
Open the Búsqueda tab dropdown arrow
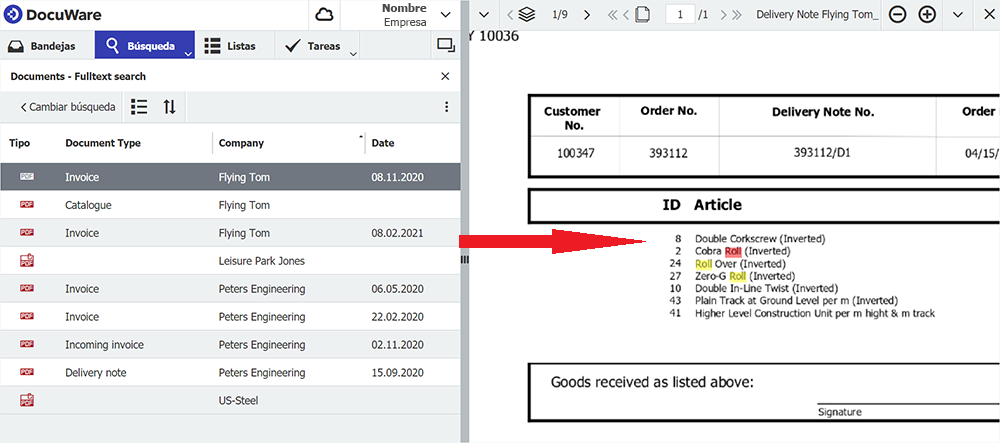[189, 52]
